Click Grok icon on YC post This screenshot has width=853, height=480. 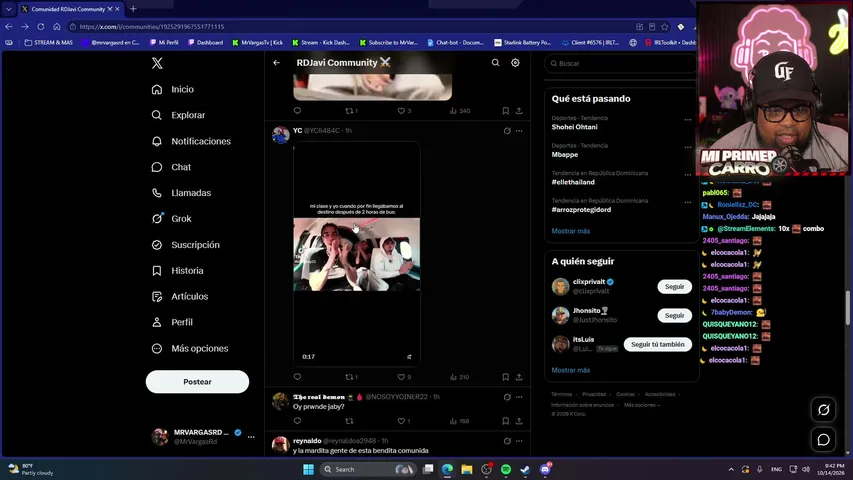click(507, 131)
